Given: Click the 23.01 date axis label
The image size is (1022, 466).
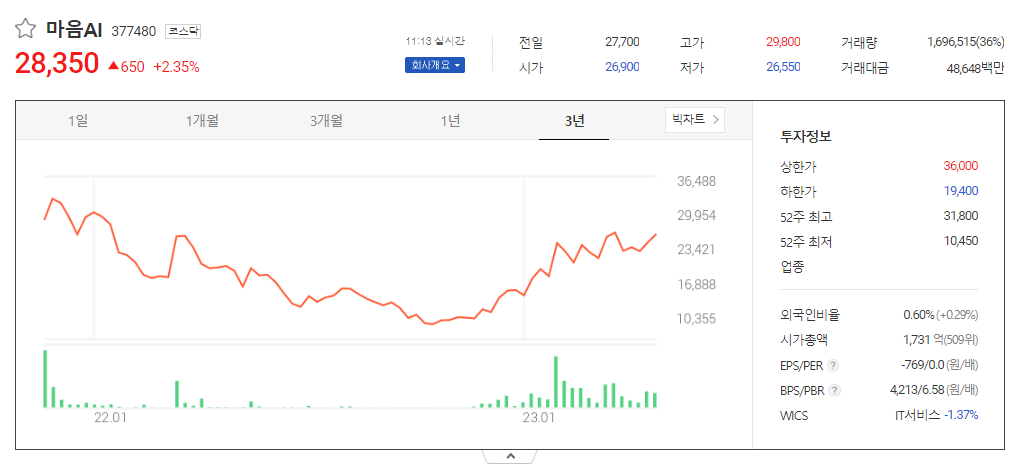Looking at the screenshot, I should pos(538,418).
